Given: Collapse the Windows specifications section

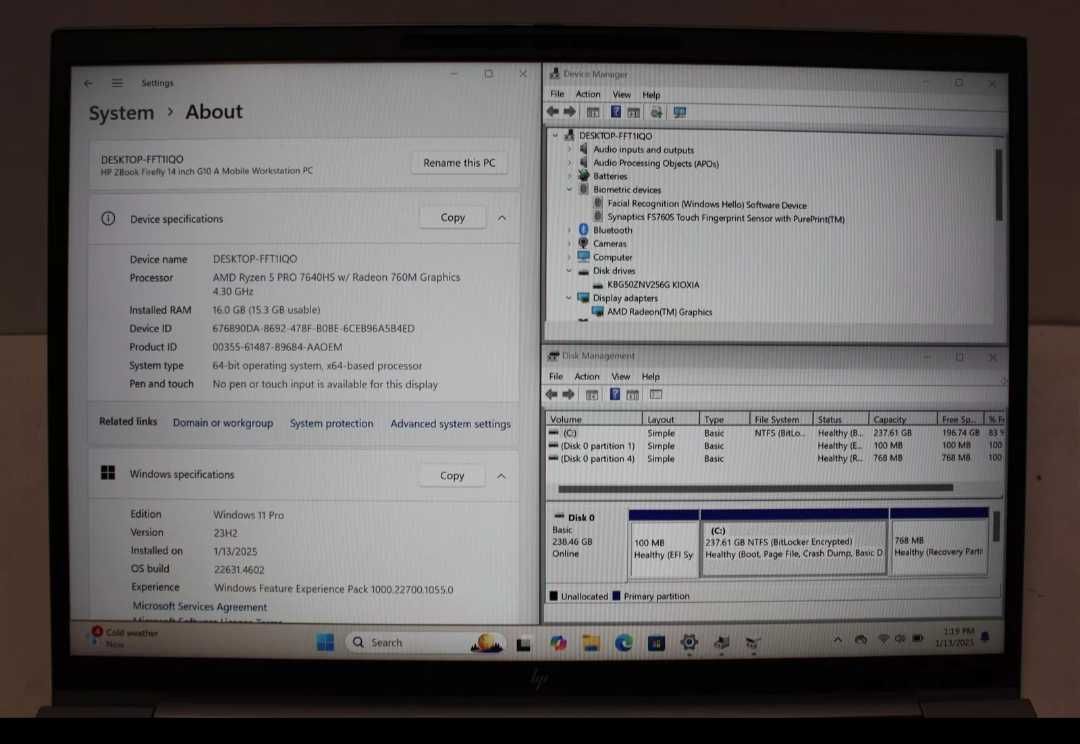Looking at the screenshot, I should pos(501,476).
